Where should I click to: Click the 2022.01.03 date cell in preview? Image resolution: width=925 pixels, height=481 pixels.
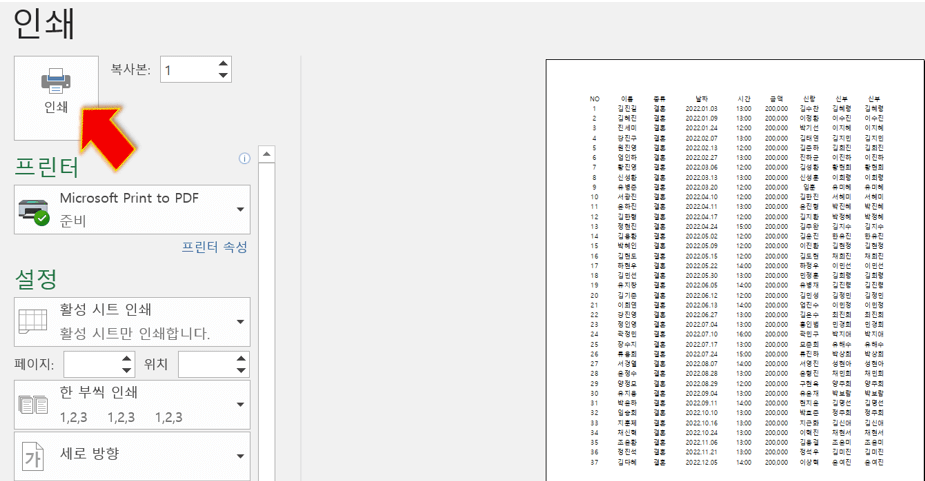(701, 109)
